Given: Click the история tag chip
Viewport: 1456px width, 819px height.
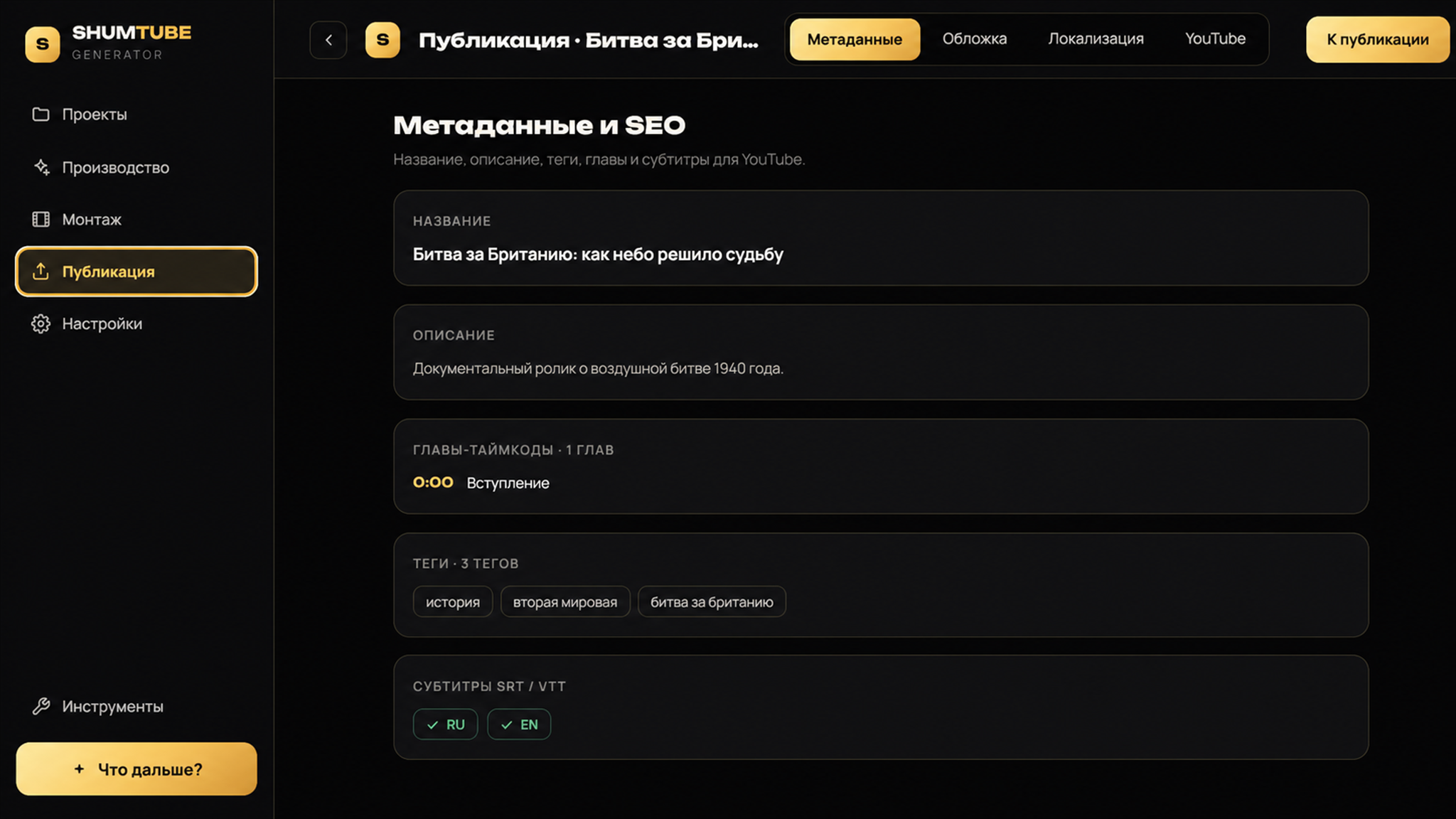Looking at the screenshot, I should pos(453,601).
